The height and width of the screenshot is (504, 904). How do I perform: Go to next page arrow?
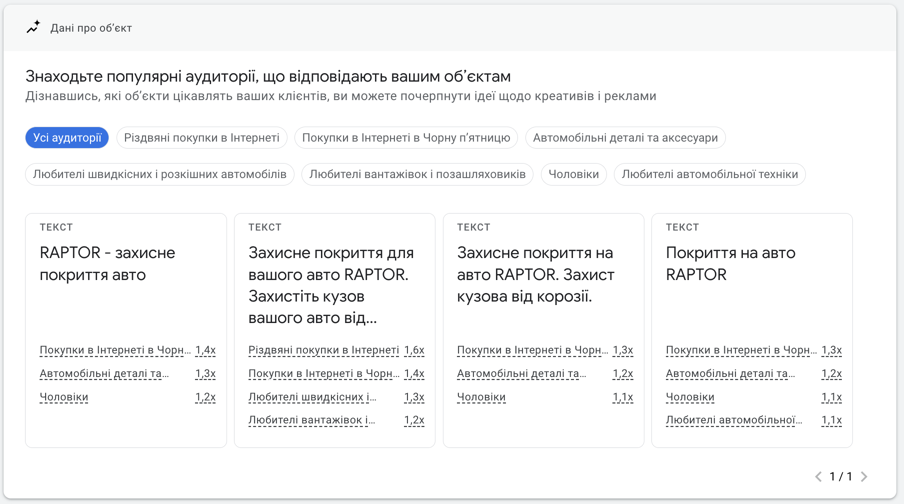[864, 476]
